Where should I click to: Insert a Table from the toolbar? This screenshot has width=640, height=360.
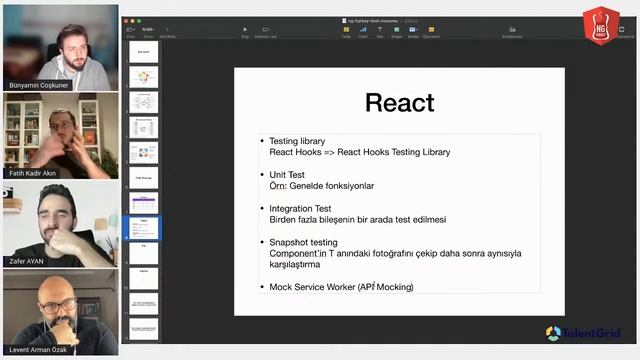pos(346,29)
